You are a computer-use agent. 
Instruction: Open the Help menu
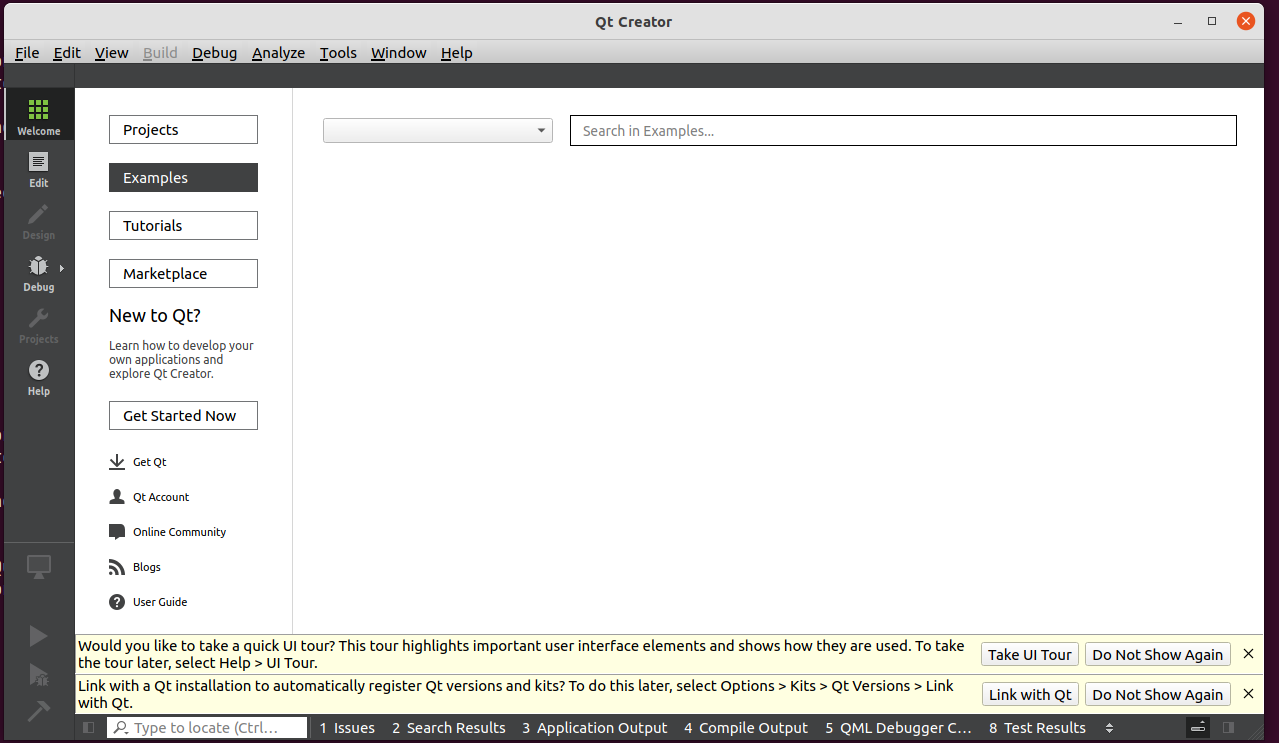coord(456,53)
